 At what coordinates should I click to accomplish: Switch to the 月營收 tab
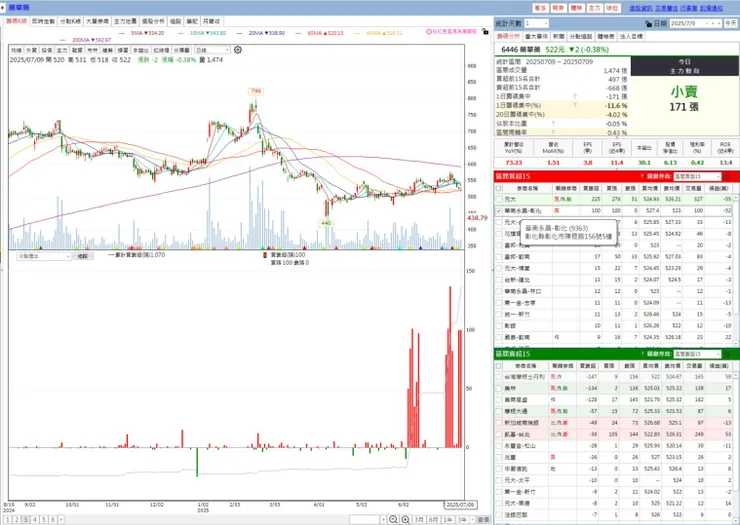(211, 21)
